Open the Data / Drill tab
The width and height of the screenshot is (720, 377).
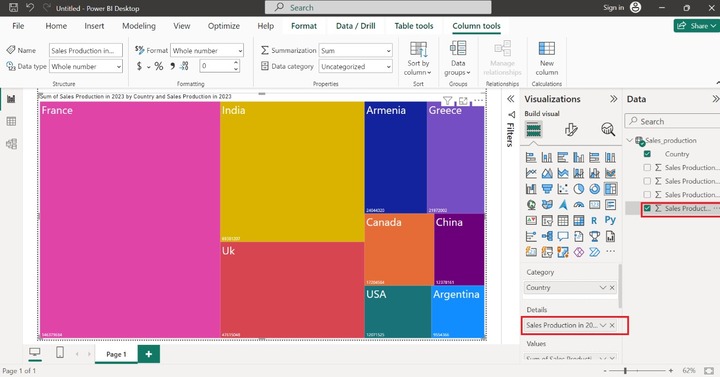coord(355,26)
